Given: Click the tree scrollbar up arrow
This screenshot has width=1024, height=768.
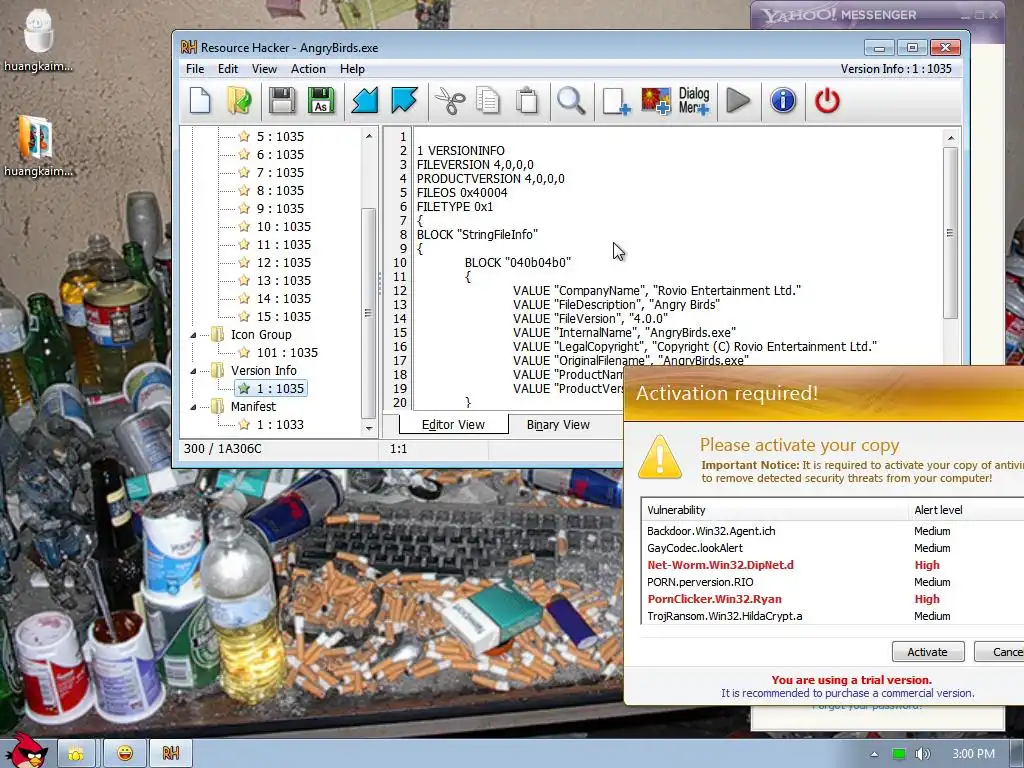Looking at the screenshot, I should [x=369, y=136].
